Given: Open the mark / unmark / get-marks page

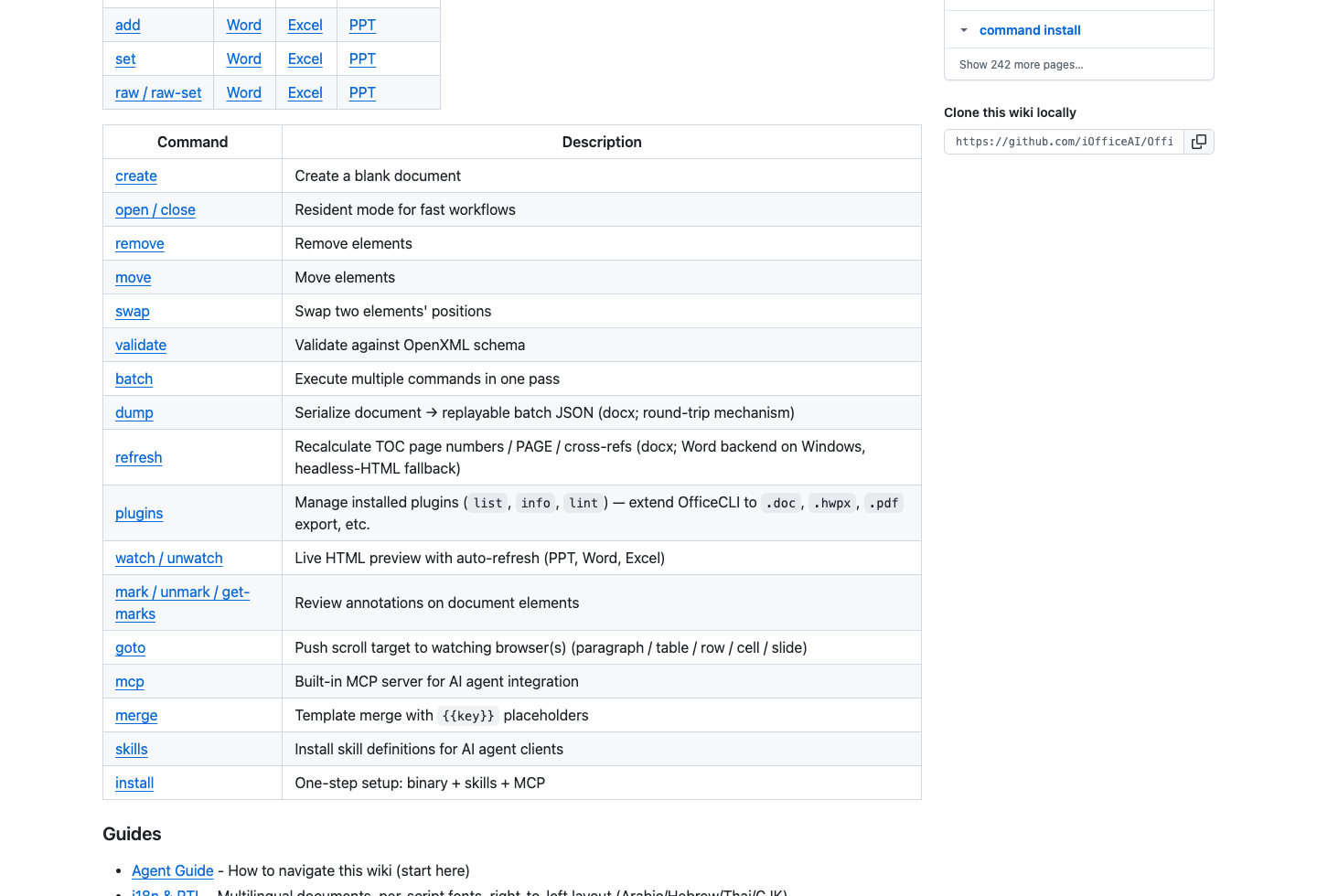Looking at the screenshot, I should tap(182, 603).
